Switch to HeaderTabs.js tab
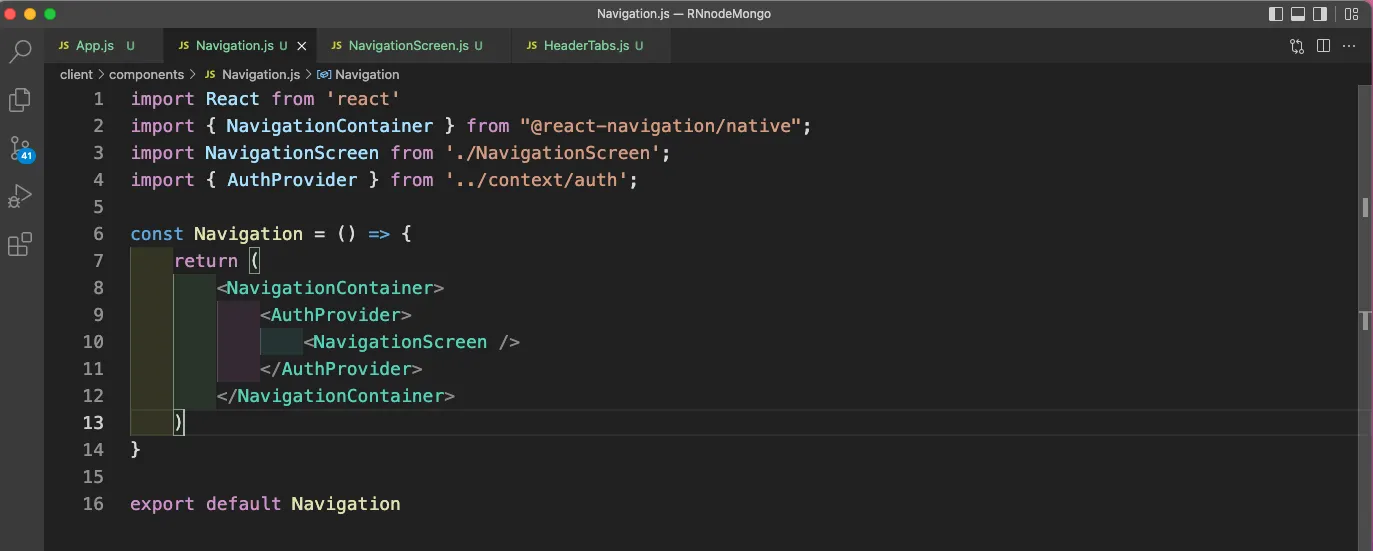 590,46
